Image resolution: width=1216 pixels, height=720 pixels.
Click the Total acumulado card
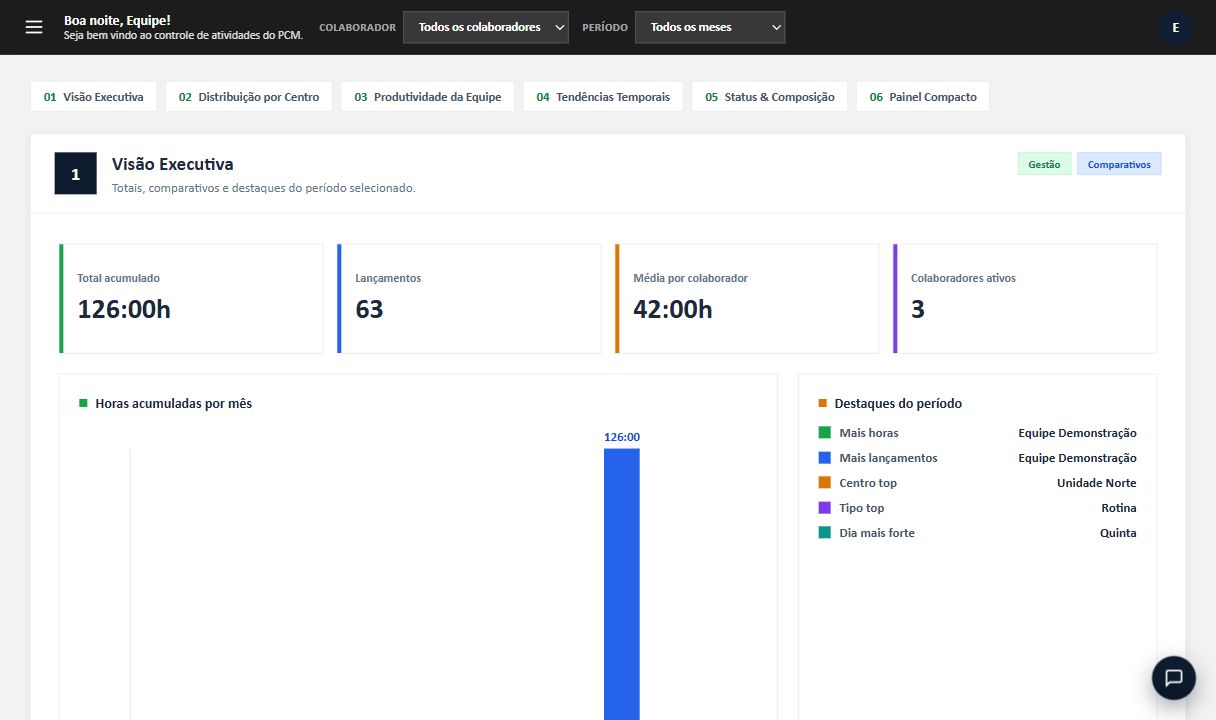tap(191, 298)
